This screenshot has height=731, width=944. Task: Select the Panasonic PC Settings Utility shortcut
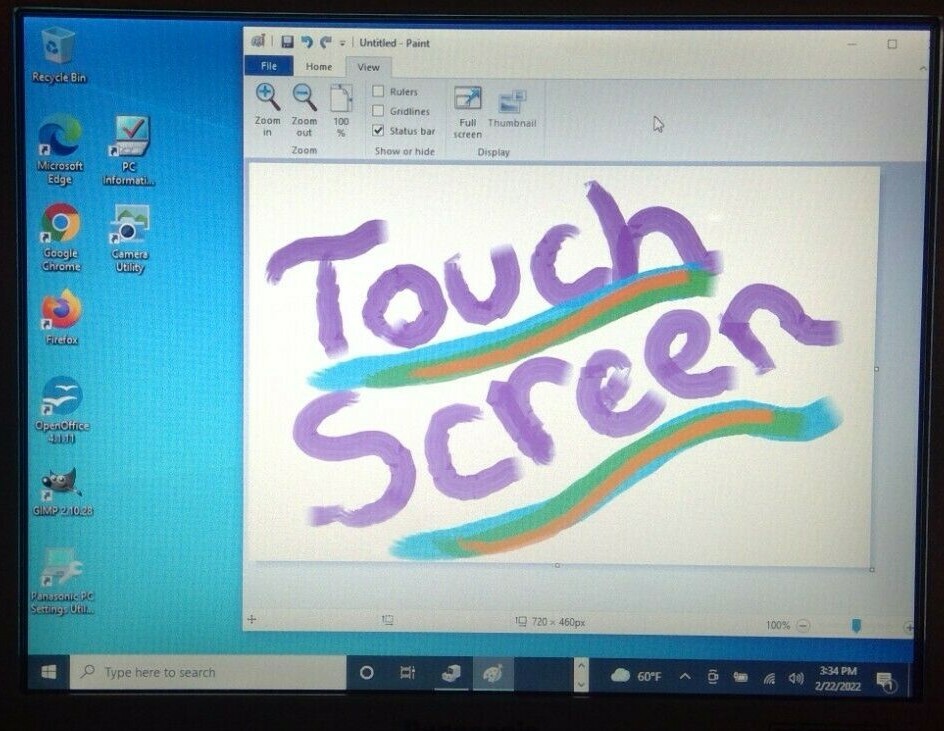(62, 581)
